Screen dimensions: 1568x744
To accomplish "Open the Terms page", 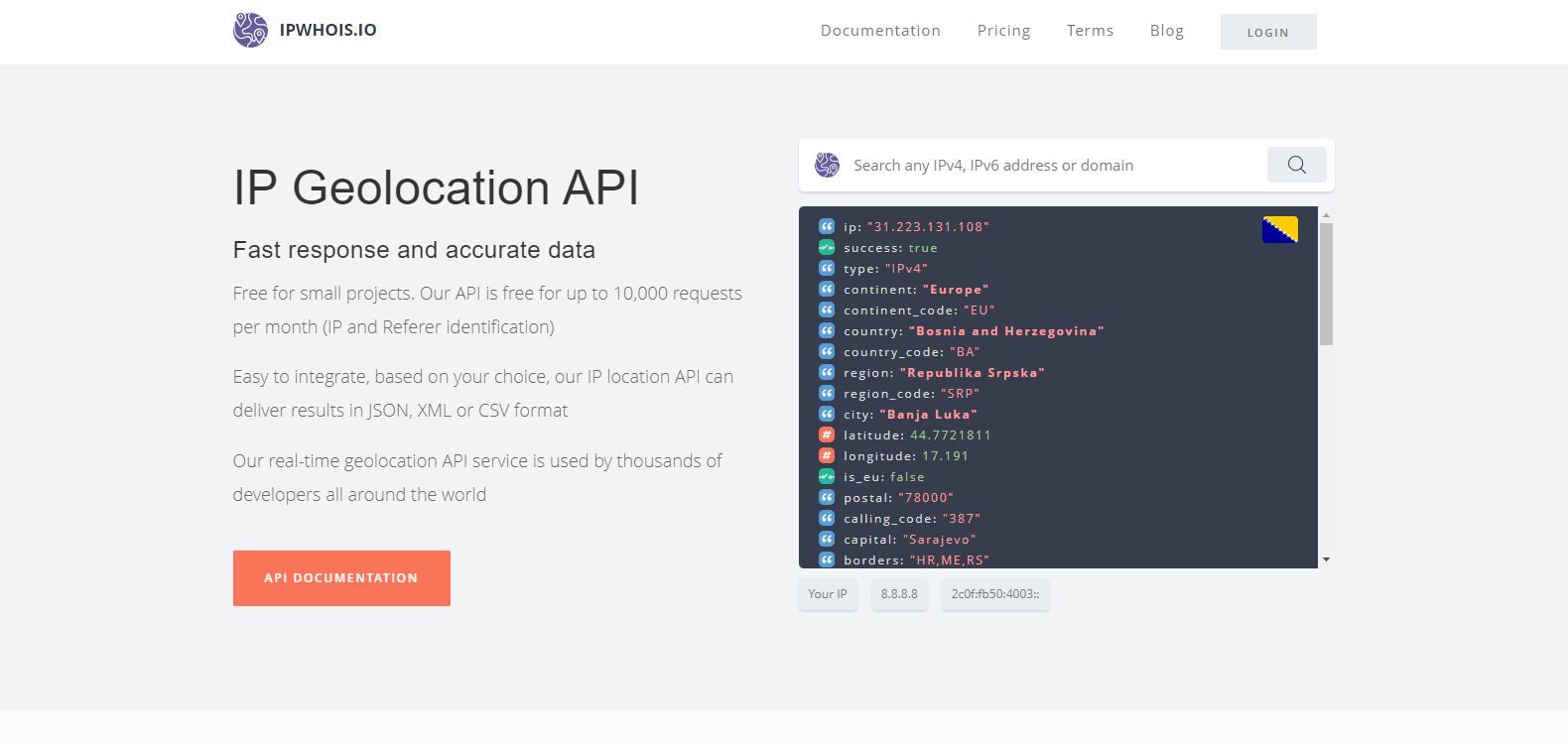I will 1090,31.
